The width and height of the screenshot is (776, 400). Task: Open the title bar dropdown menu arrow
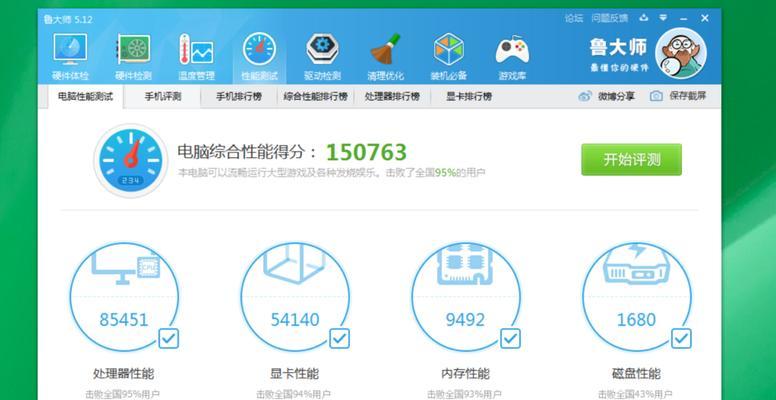pyautogui.click(x=663, y=18)
